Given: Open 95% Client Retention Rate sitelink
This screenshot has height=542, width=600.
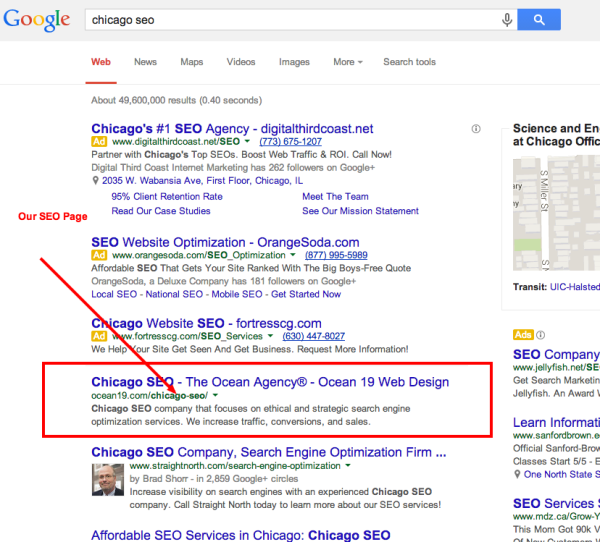Looking at the screenshot, I should tap(167, 196).
